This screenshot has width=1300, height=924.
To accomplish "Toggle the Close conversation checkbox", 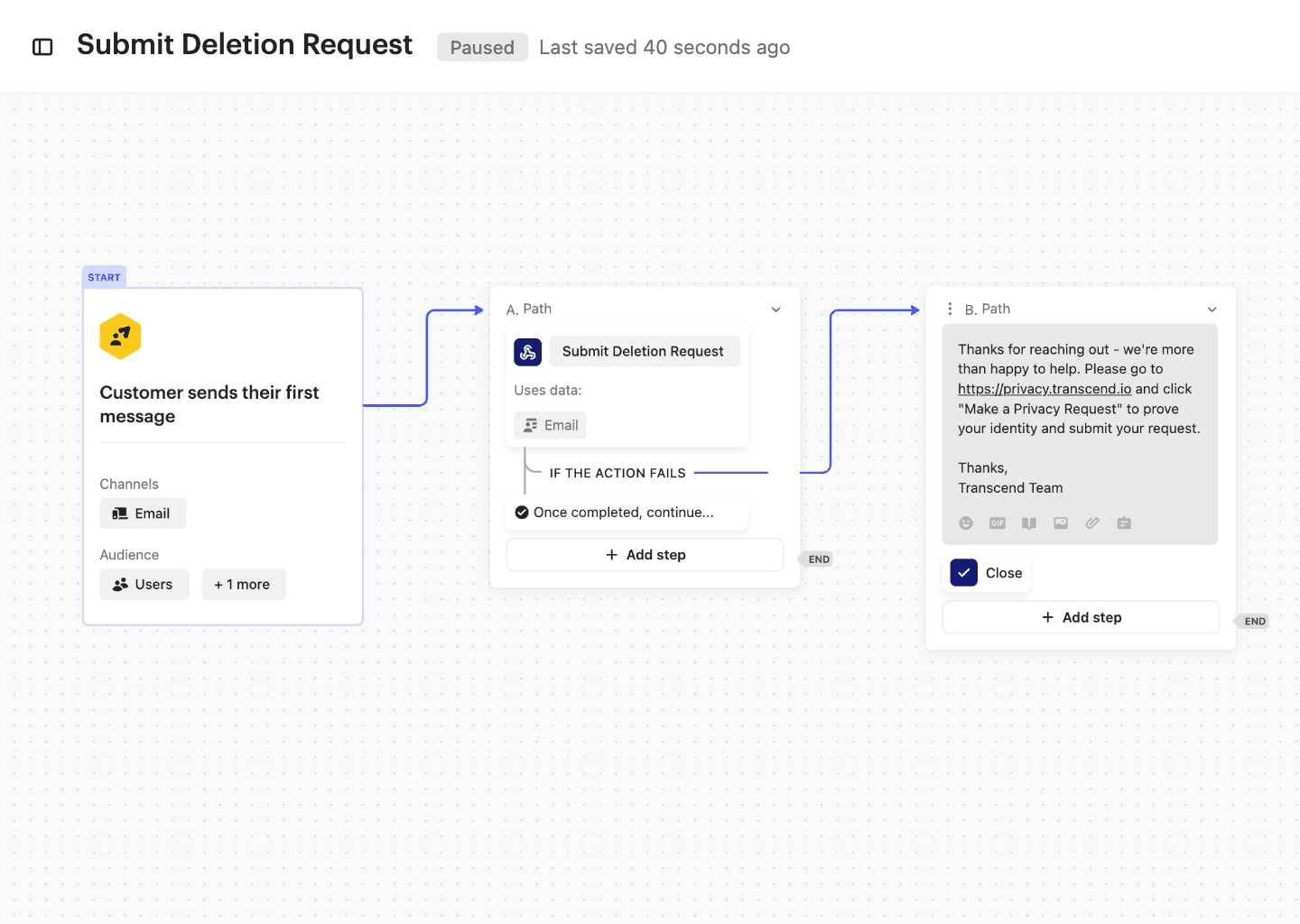I will click(x=963, y=572).
